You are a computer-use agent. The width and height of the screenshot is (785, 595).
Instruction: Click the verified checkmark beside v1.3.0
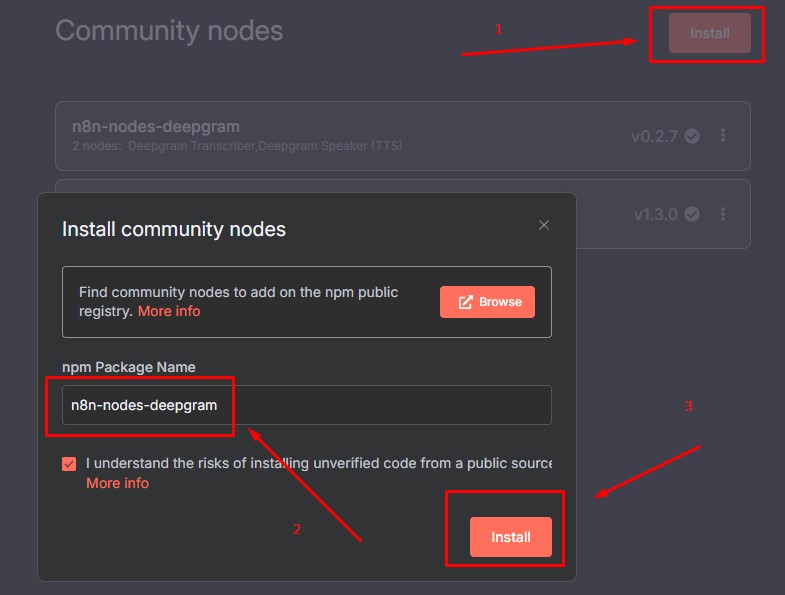(692, 214)
